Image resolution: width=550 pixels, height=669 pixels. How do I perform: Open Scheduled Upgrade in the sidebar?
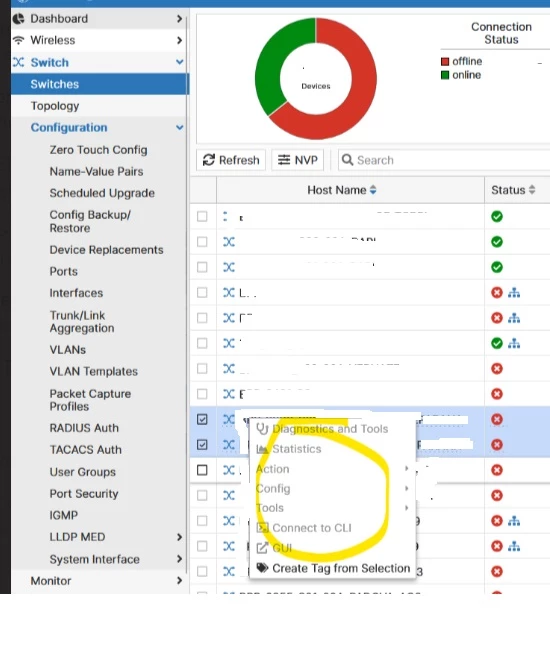coord(102,193)
